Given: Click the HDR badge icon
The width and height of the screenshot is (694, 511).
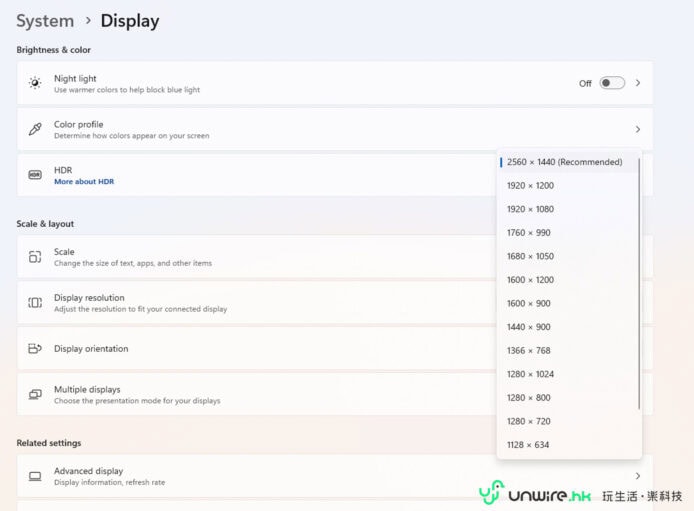Looking at the screenshot, I should coord(35,175).
